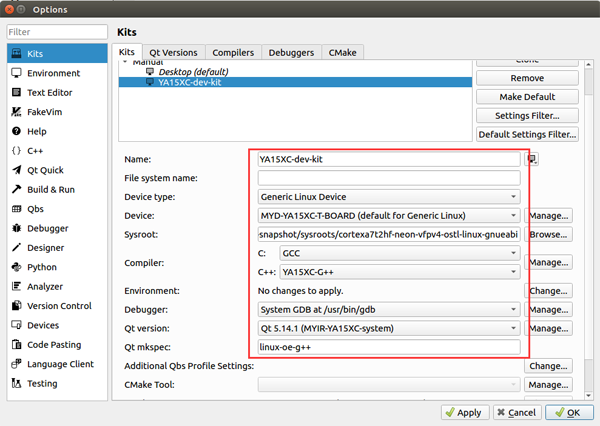Click kit icon button beside Name field
Image resolution: width=600 pixels, height=426 pixels.
(x=532, y=159)
